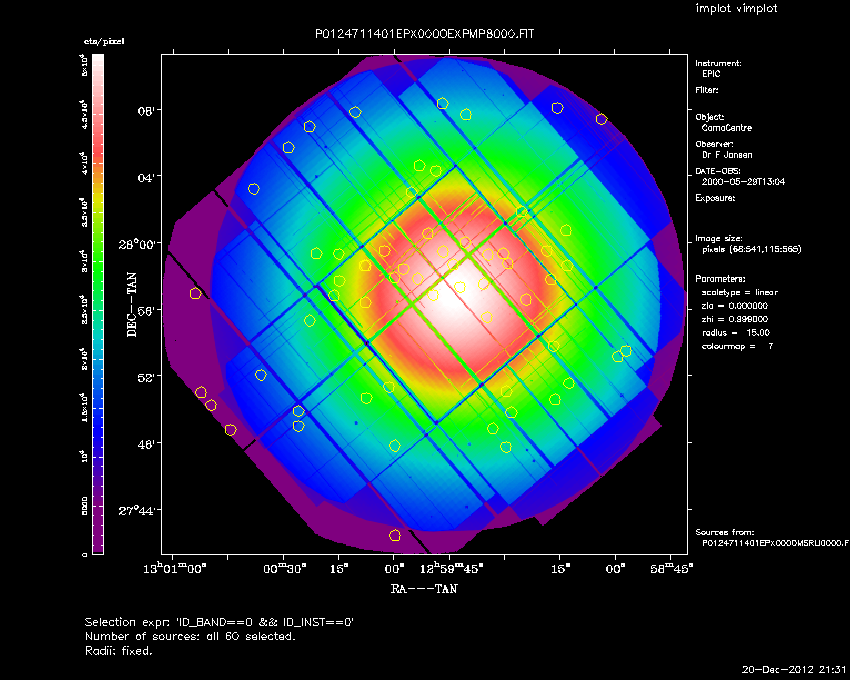850x680 pixels.
Task: Click the instrument value 'EPIC'
Action: (x=711, y=74)
